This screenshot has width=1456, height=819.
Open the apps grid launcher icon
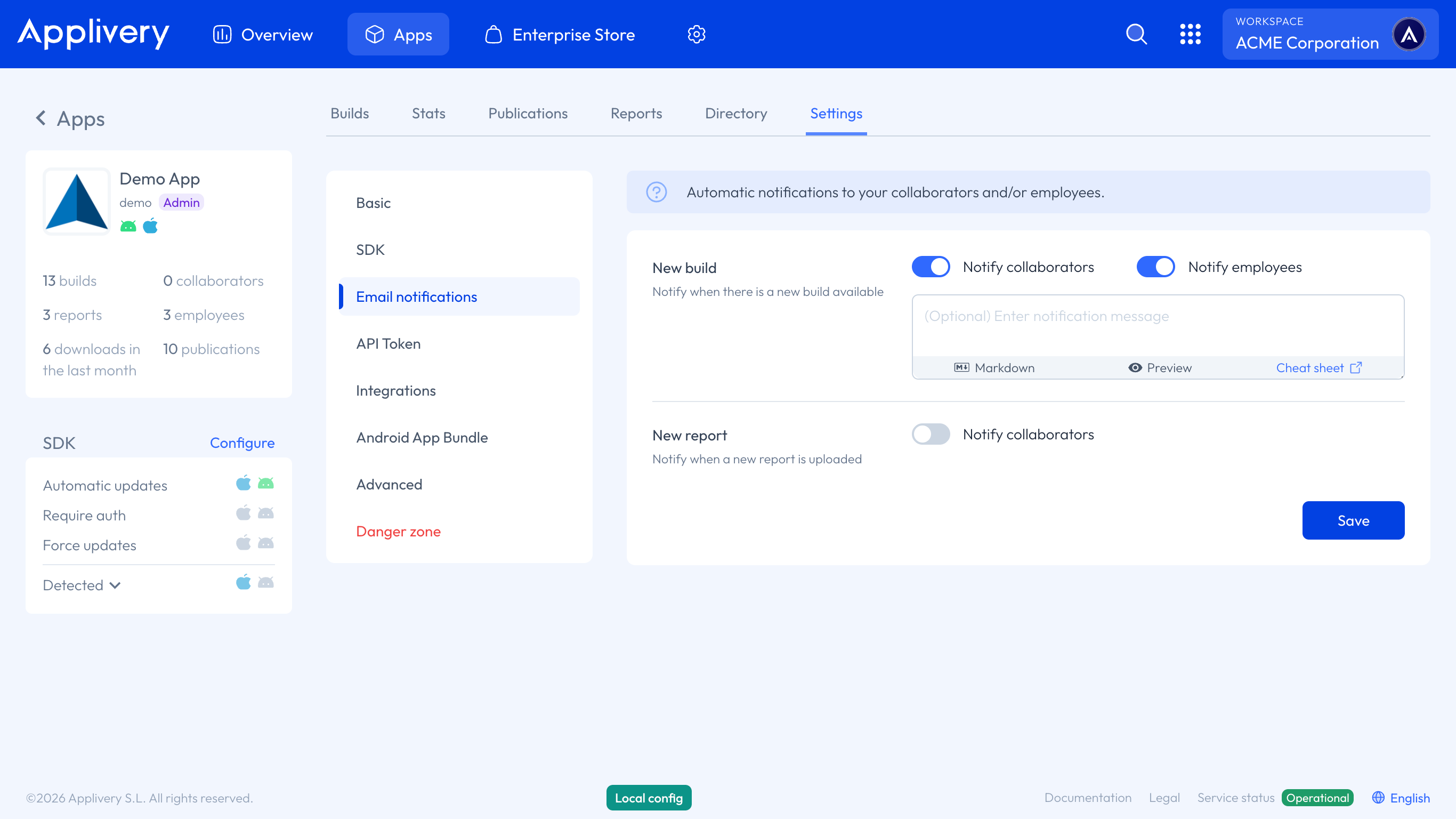1190,34
